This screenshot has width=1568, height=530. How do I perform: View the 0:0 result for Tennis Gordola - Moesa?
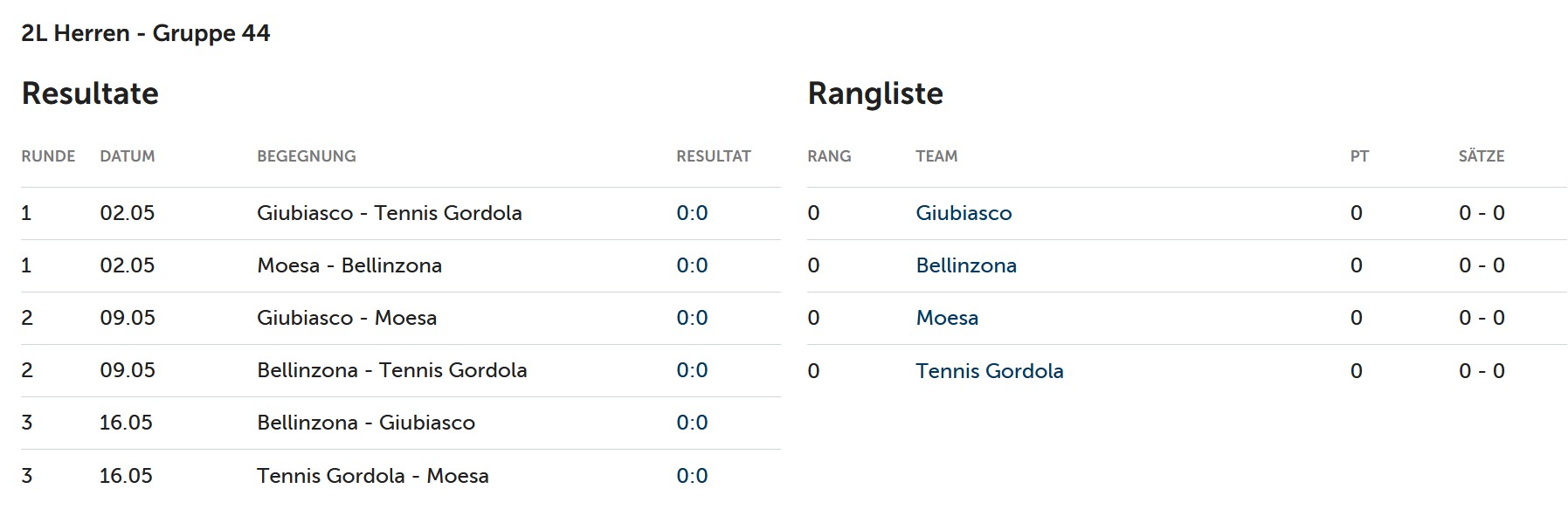tap(692, 476)
